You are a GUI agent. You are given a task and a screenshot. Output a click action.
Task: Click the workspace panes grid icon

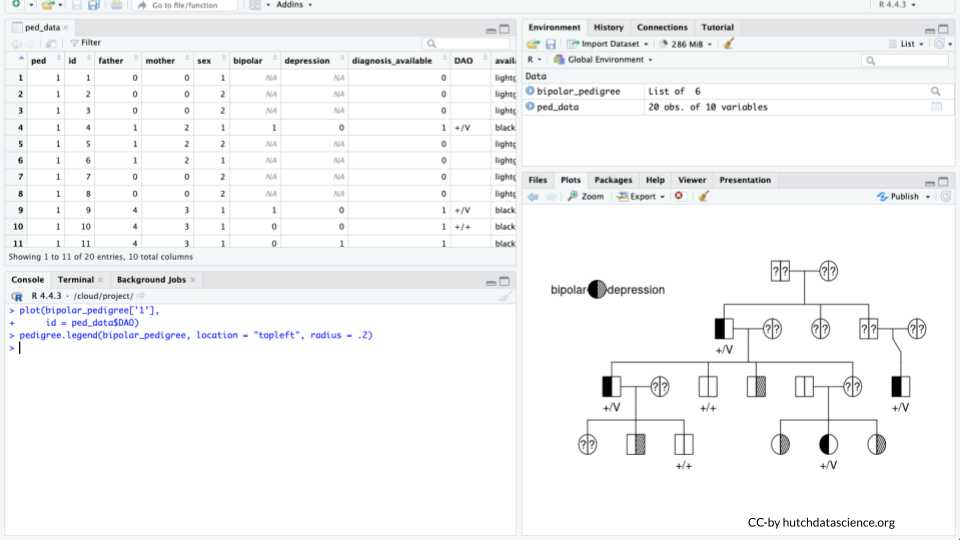(255, 5)
